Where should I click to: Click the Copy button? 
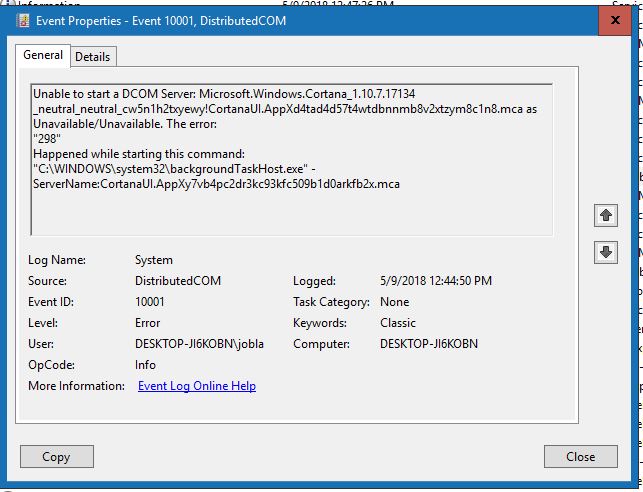click(57, 456)
